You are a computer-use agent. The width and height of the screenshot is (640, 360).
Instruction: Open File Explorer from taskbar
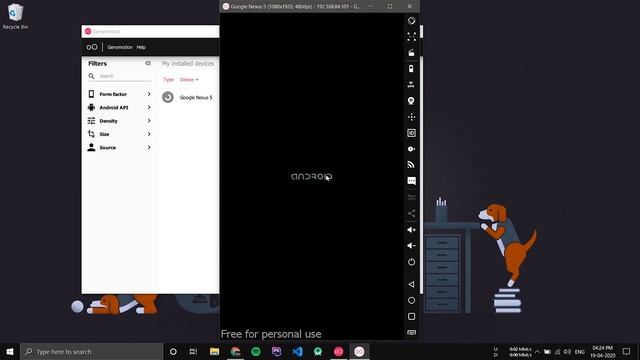tap(214, 351)
